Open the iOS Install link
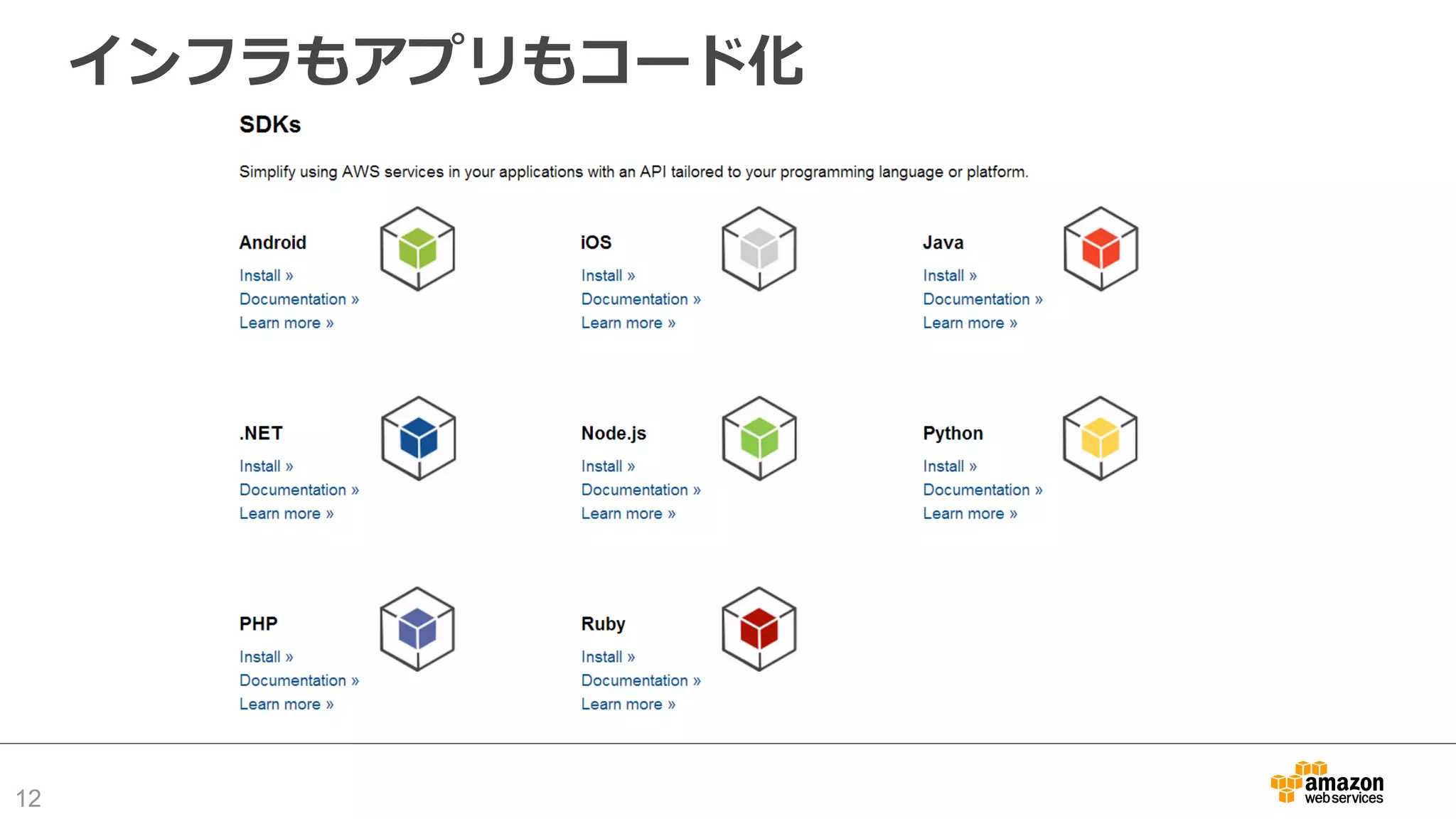Image resolution: width=1456 pixels, height=819 pixels. point(608,275)
